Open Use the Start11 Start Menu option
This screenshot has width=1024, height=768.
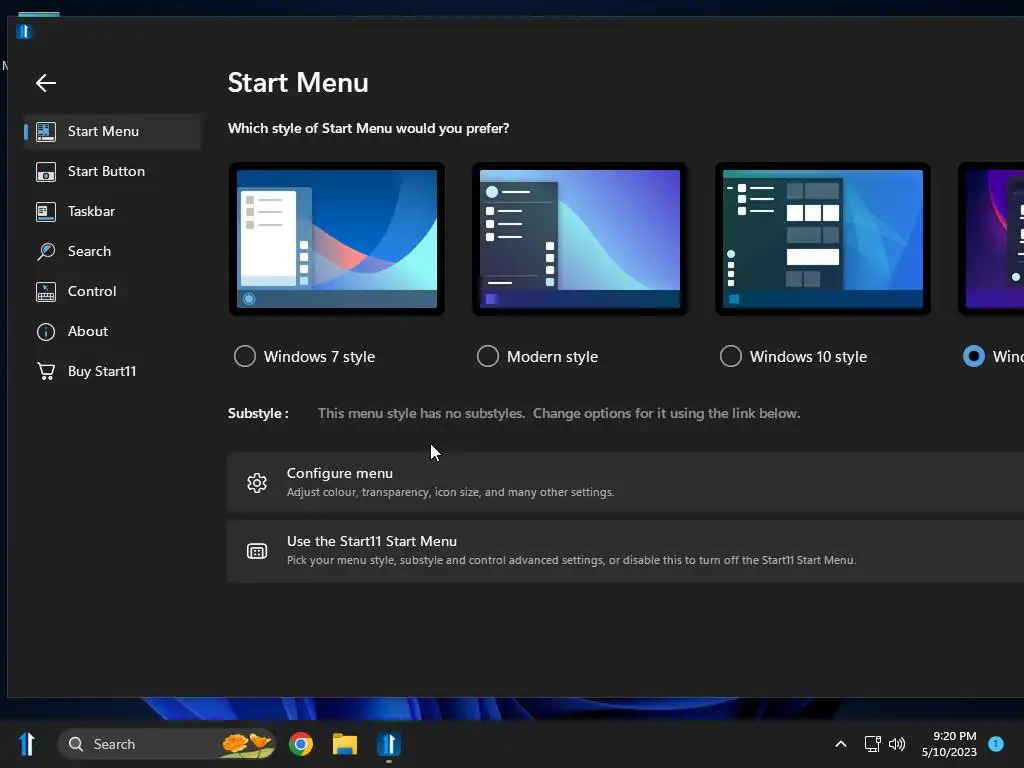point(625,551)
